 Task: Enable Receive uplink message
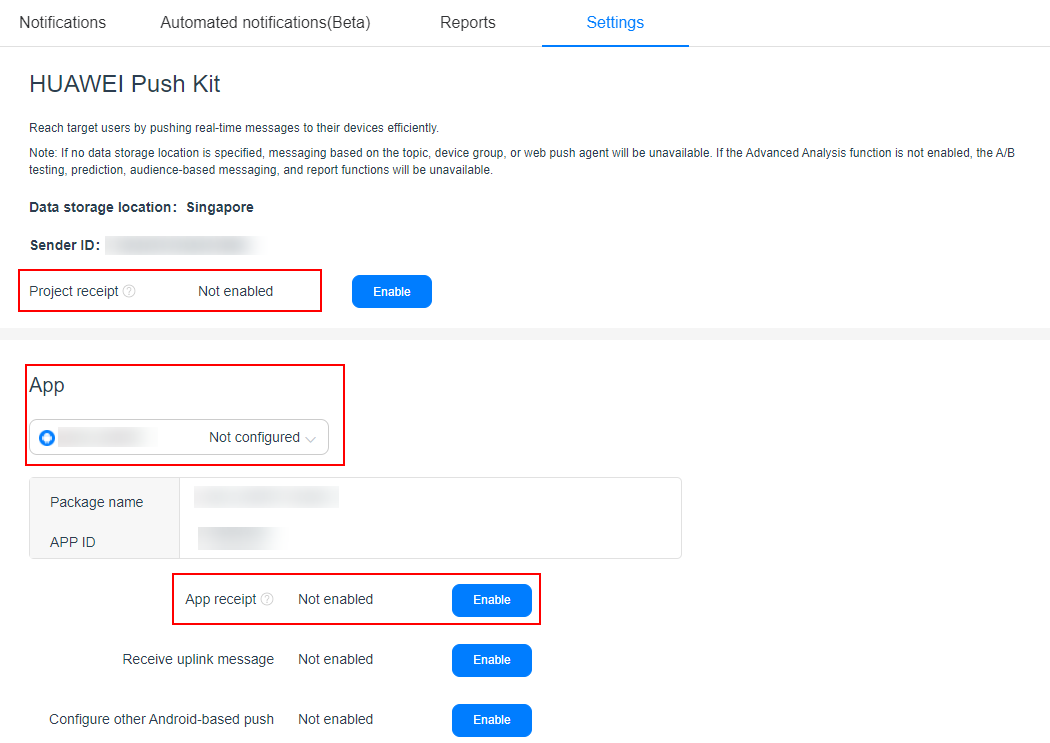[492, 660]
